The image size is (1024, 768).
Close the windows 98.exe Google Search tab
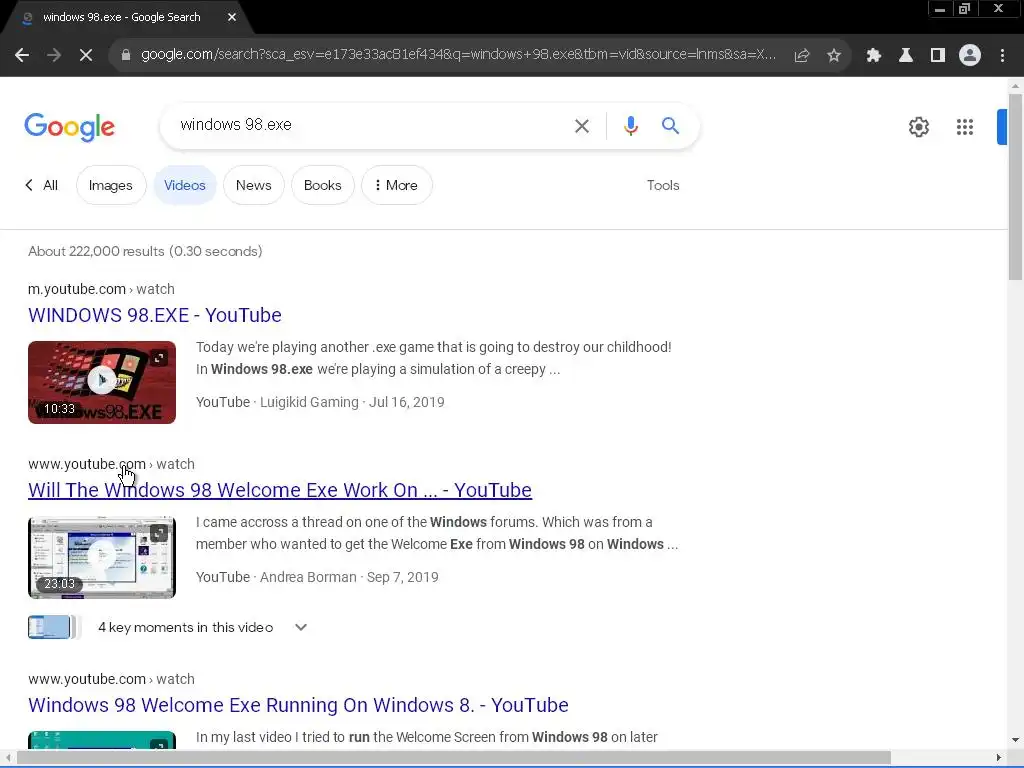[x=232, y=17]
